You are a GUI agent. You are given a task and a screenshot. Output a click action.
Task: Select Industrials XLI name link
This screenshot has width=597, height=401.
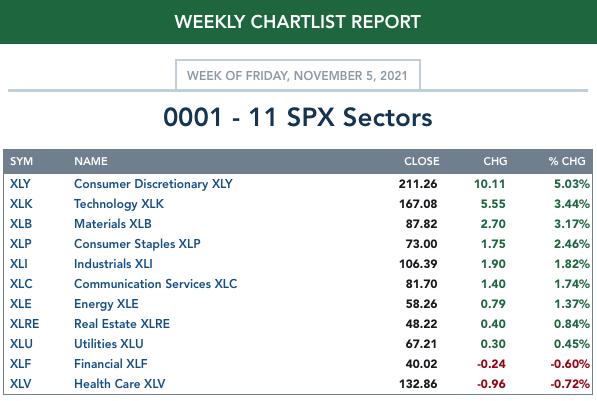click(x=113, y=264)
